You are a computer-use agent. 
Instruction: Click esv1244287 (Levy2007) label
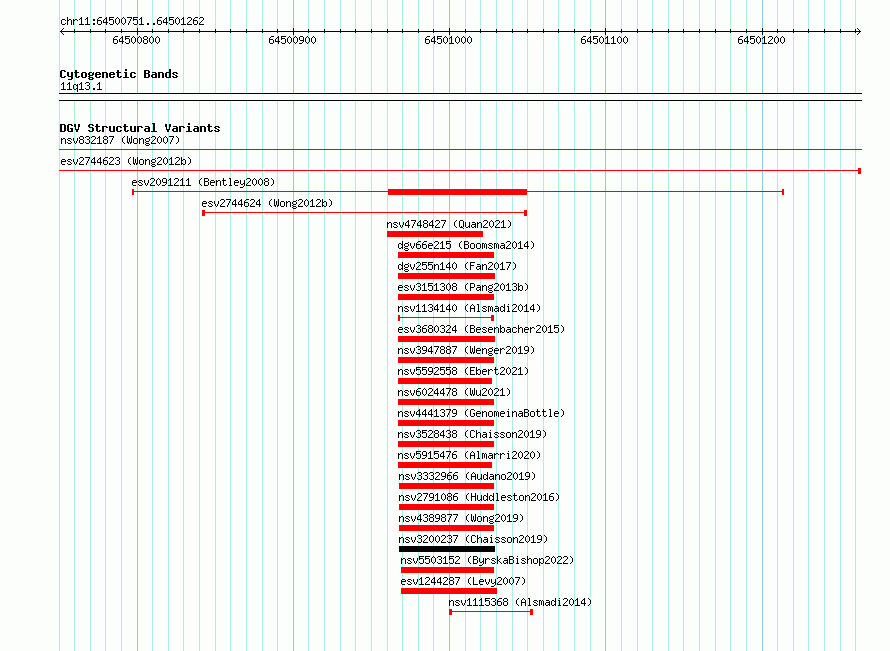pos(463,581)
